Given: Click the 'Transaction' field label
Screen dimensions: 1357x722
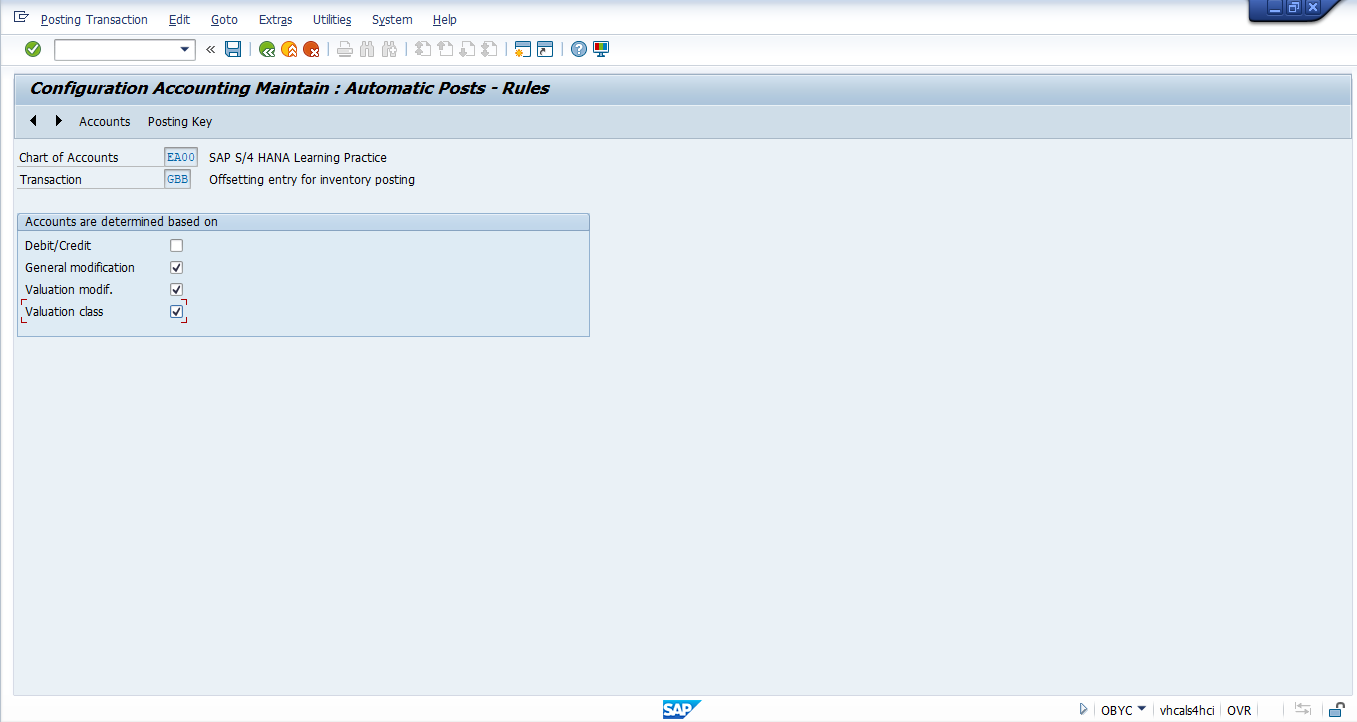Looking at the screenshot, I should pos(51,180).
